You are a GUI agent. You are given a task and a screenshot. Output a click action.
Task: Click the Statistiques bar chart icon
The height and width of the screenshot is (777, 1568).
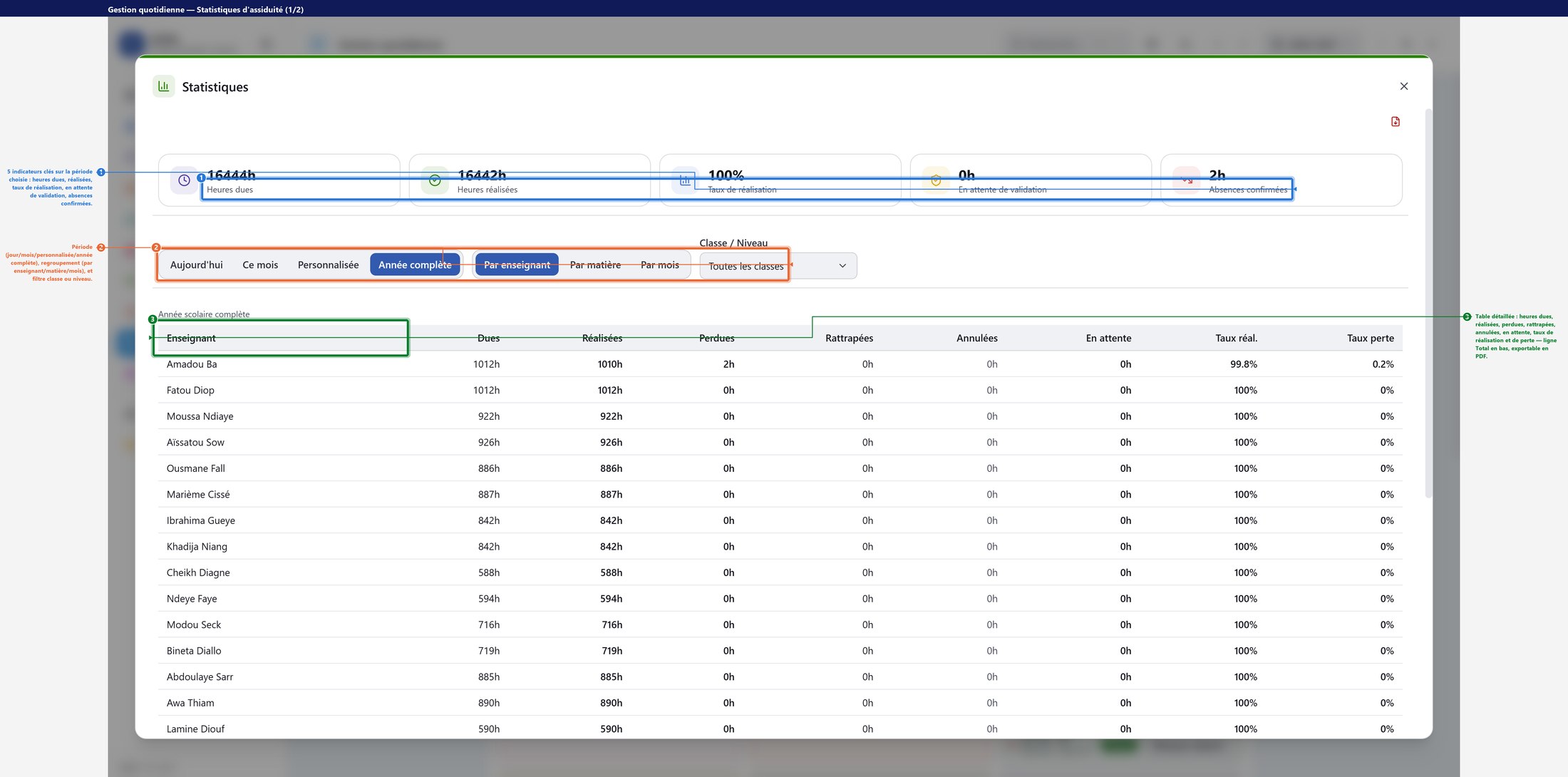(x=164, y=86)
